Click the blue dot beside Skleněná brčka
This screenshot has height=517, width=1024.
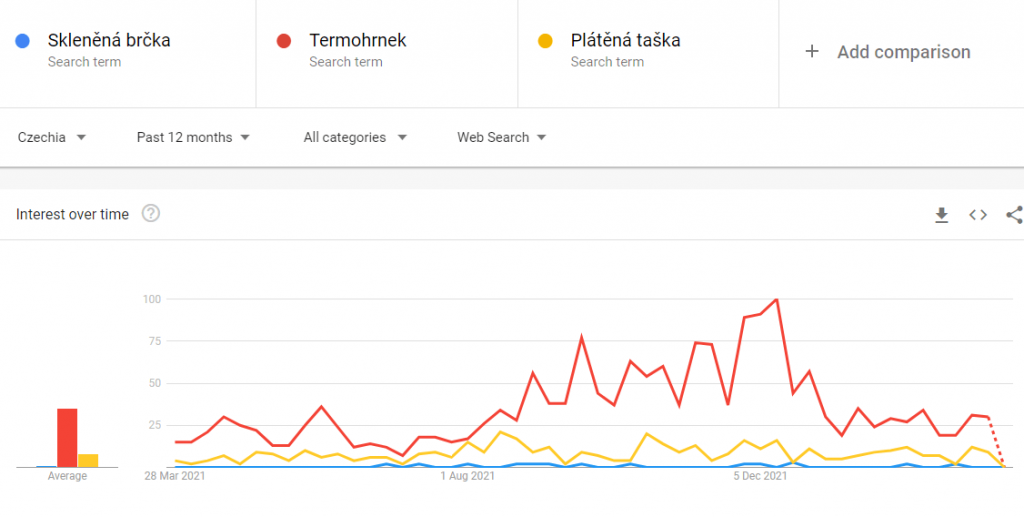(23, 41)
